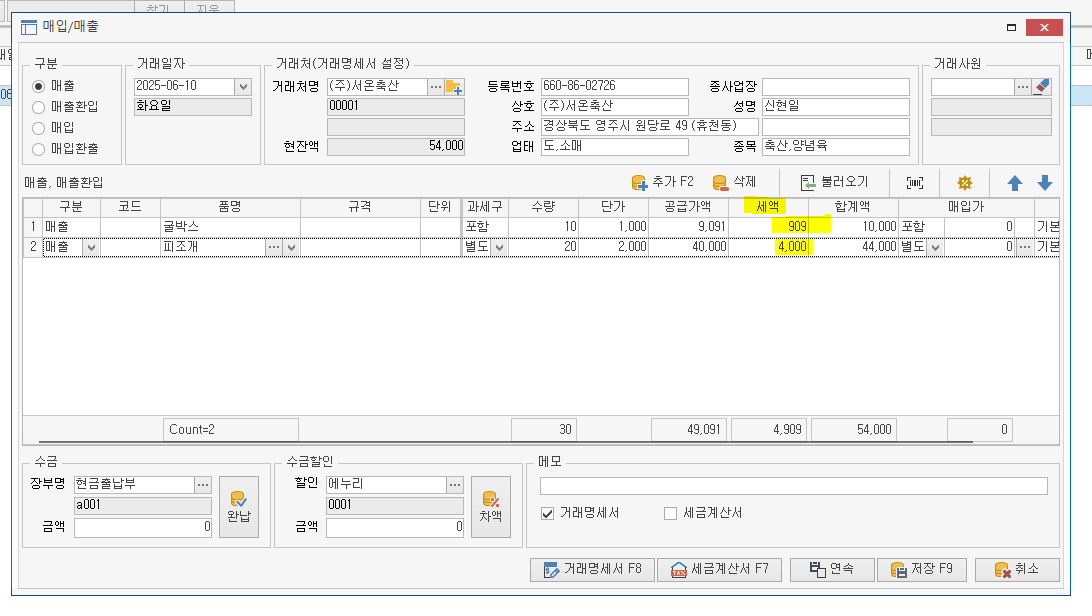Click the 추가 F2 add row button
Viewport: 1092px width, 616px height.
[x=662, y=182]
